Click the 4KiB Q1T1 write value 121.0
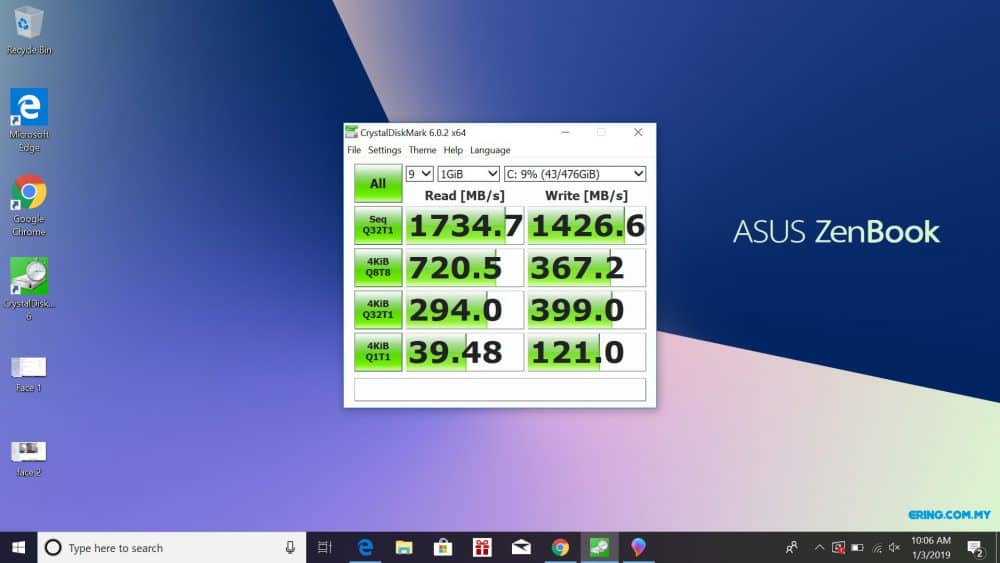1000x563 pixels. tap(586, 352)
